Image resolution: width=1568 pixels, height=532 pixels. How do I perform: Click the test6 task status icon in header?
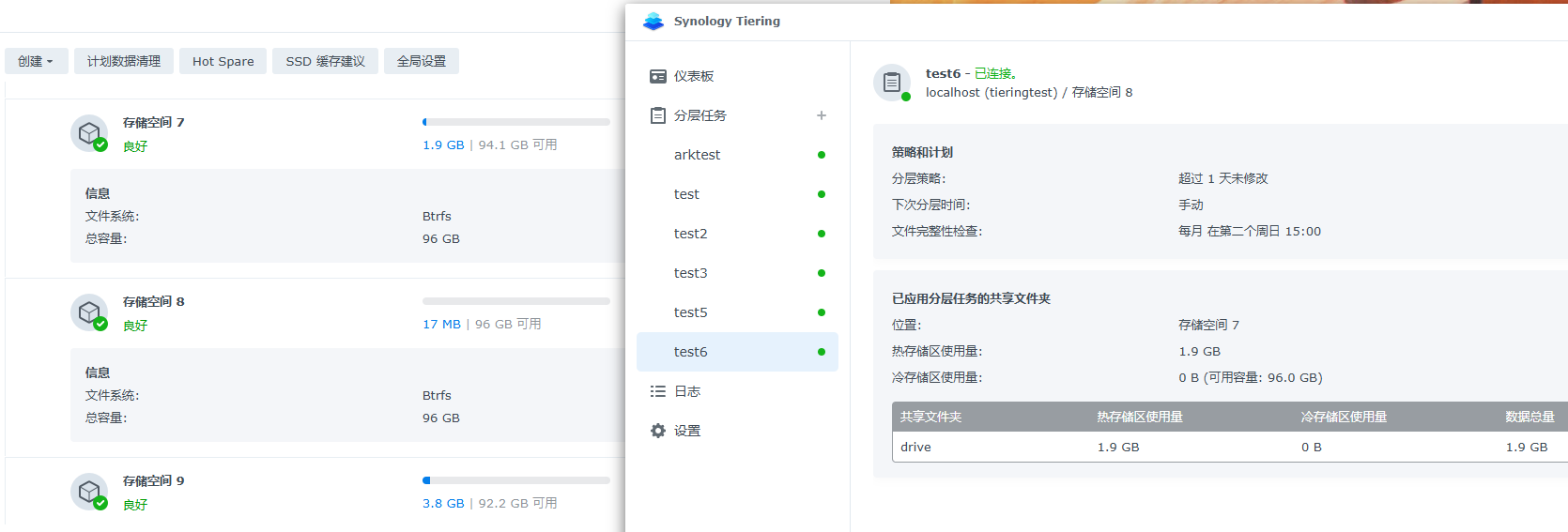[x=892, y=83]
